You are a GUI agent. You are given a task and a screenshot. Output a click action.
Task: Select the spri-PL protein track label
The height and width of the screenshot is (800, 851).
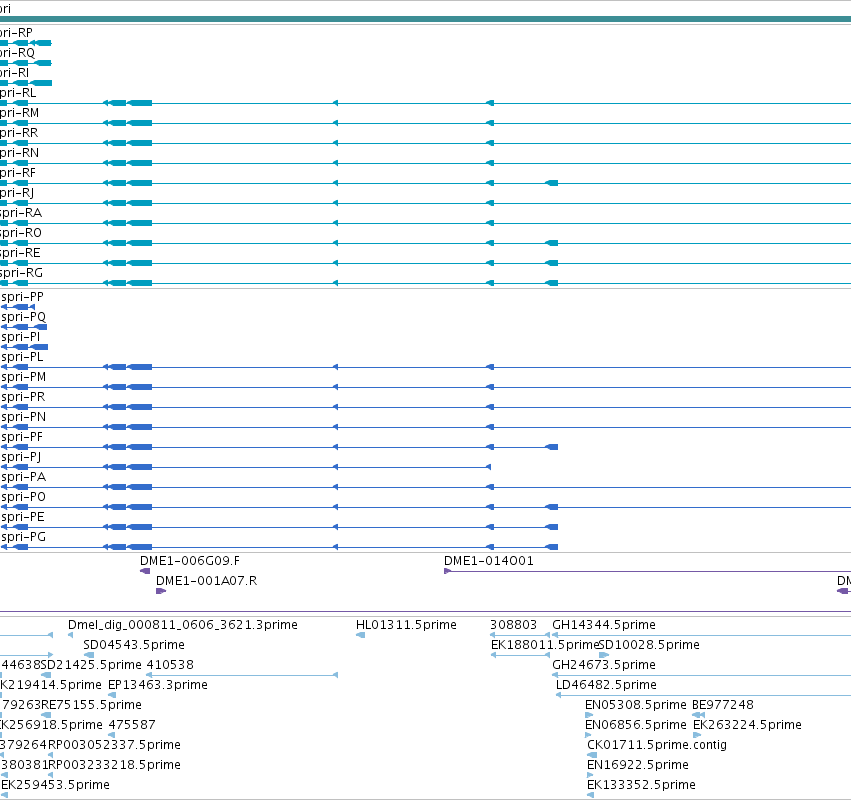(22, 357)
